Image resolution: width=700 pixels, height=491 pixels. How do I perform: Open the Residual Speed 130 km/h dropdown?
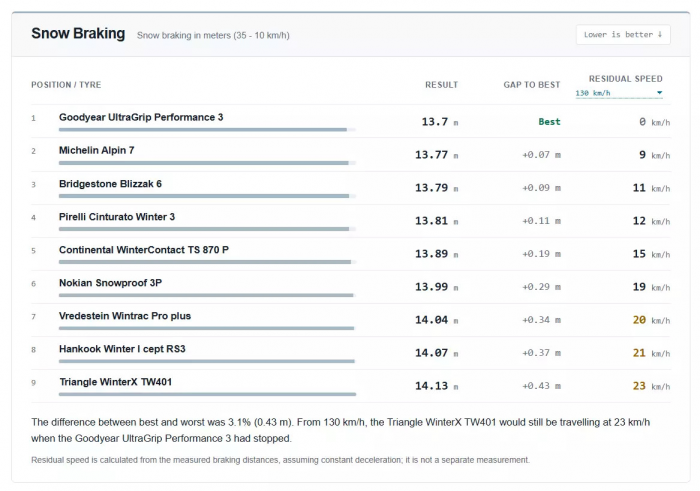pos(619,93)
